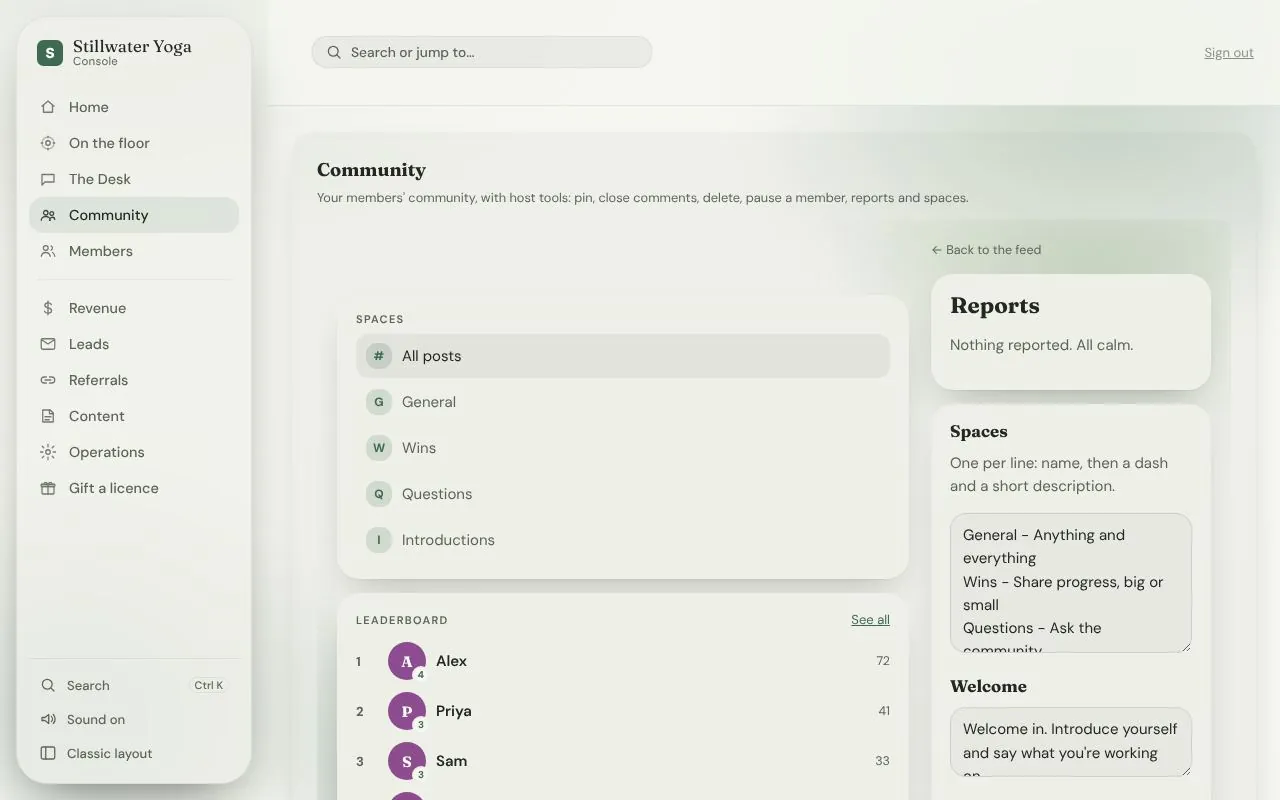Image resolution: width=1280 pixels, height=800 pixels.
Task: Open The Desk section
Action: pyautogui.click(x=134, y=179)
